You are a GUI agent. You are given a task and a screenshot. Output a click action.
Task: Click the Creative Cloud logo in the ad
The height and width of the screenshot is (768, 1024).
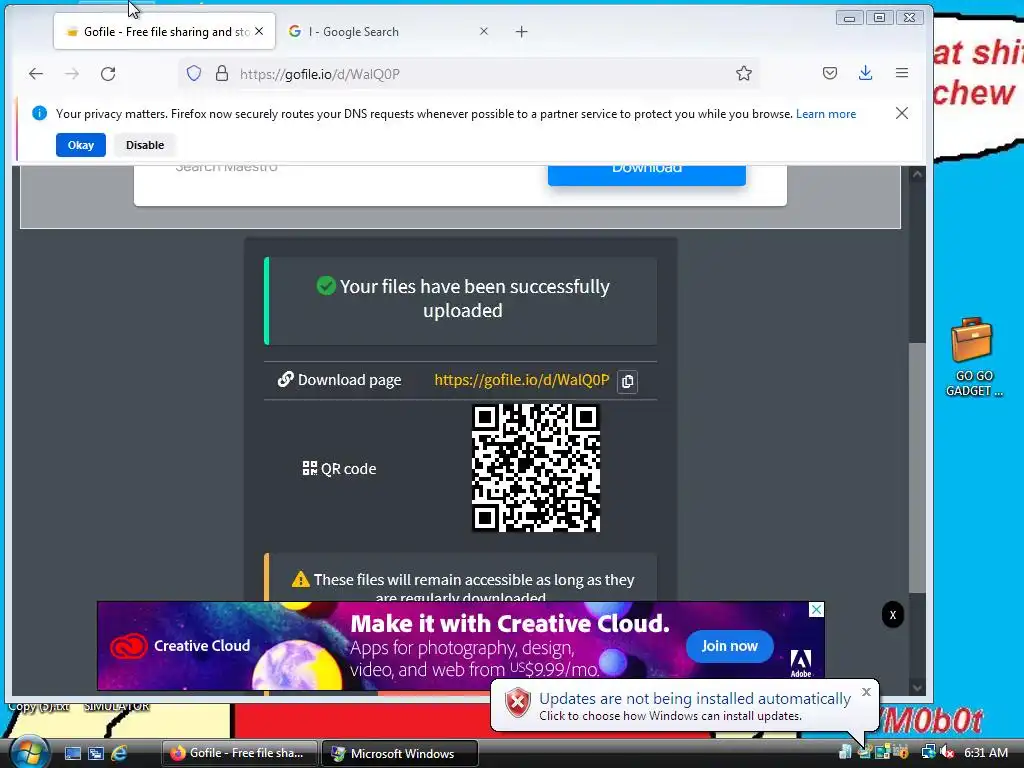[128, 646]
